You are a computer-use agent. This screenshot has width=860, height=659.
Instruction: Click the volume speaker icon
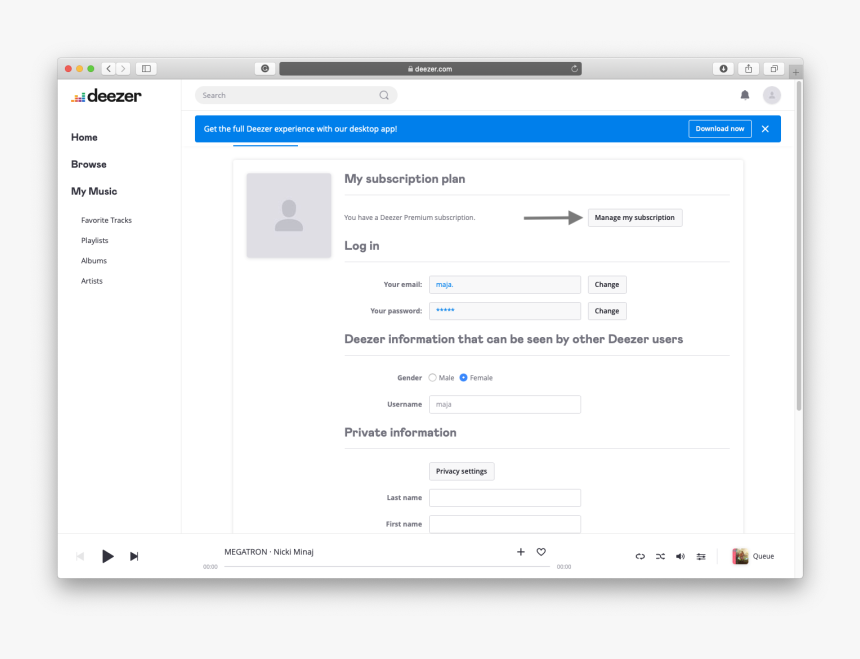[x=680, y=557]
